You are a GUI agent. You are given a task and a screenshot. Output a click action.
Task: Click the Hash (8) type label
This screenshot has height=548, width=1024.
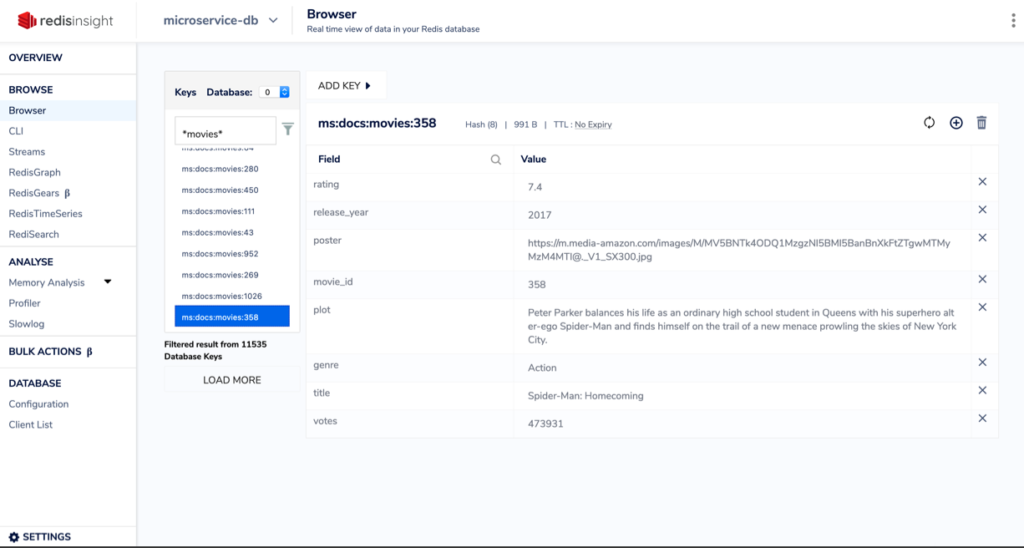click(481, 125)
